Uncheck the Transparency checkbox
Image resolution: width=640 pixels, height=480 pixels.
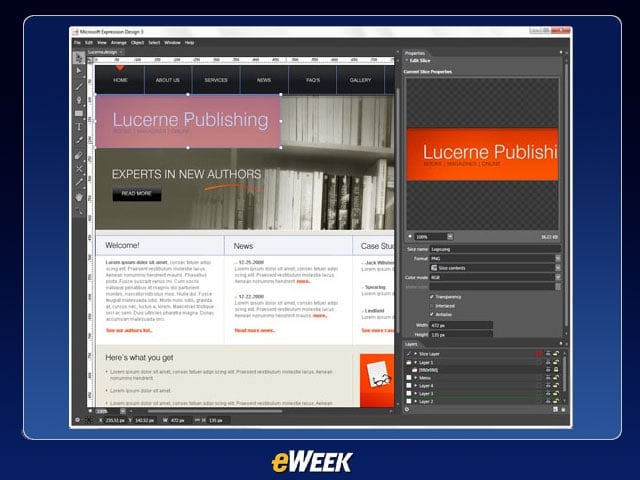tap(431, 297)
